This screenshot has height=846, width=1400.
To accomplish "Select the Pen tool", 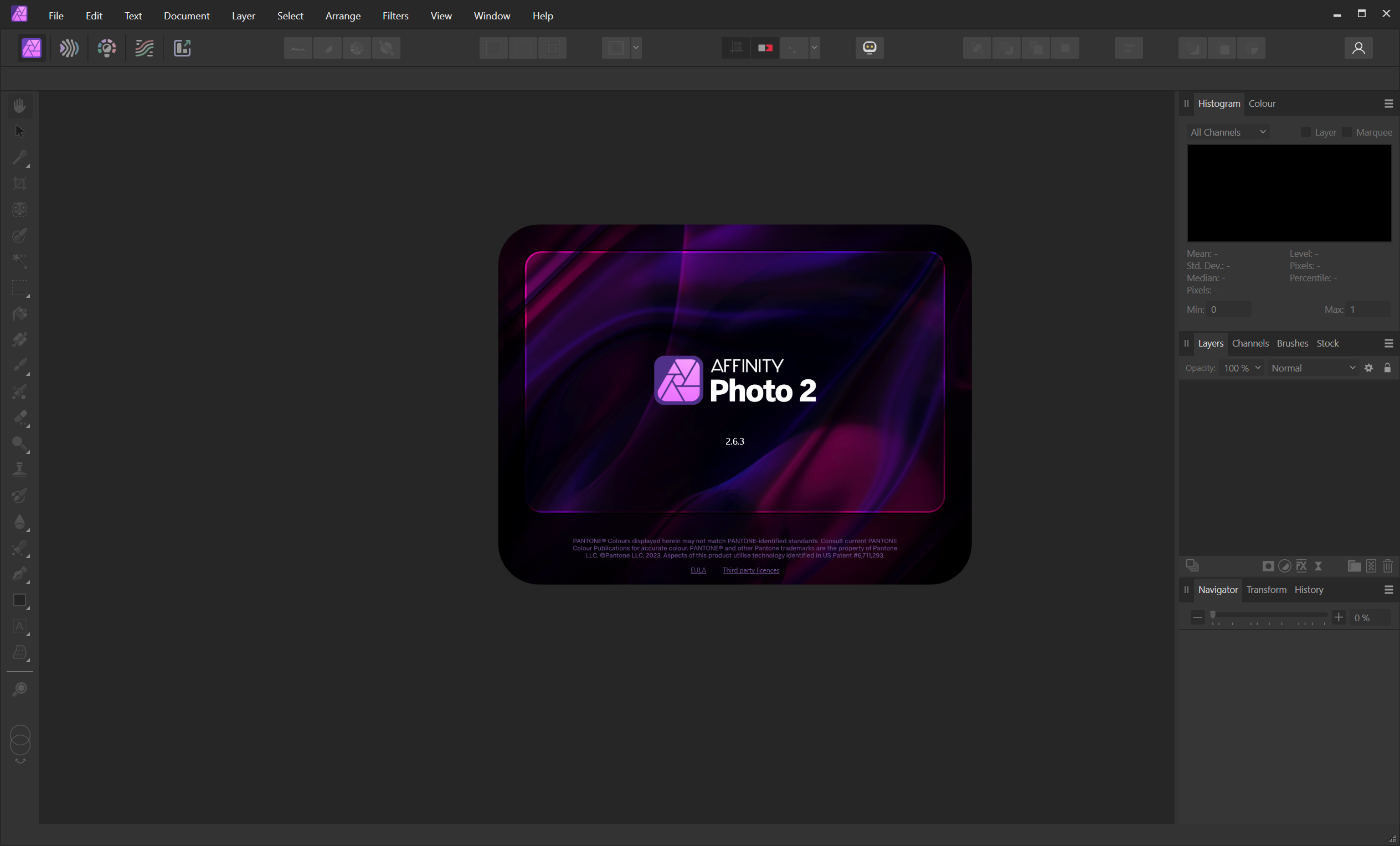I will [19, 574].
